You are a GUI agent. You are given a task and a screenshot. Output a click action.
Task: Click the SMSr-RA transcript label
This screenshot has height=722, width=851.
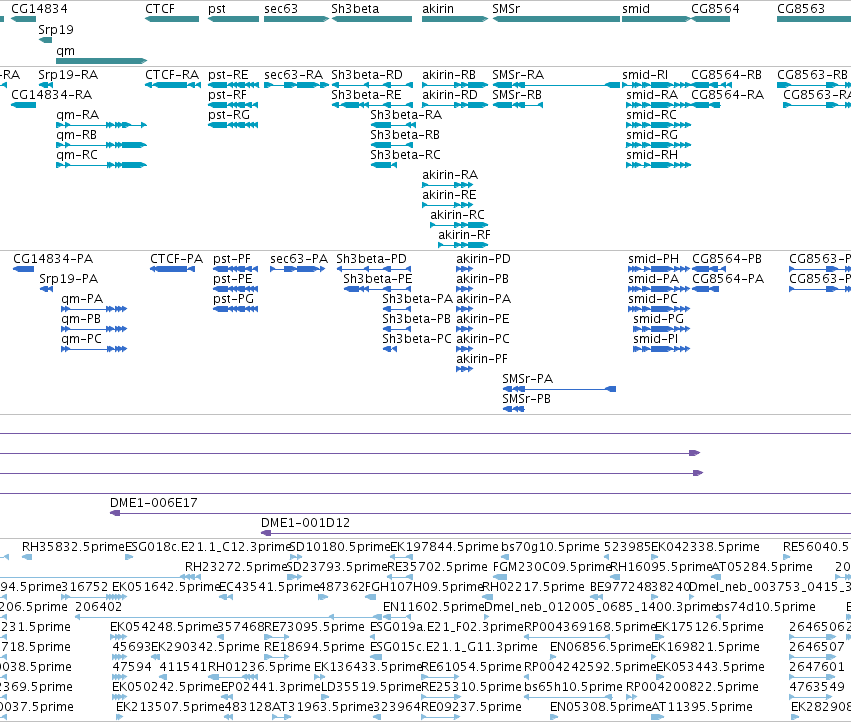[518, 75]
